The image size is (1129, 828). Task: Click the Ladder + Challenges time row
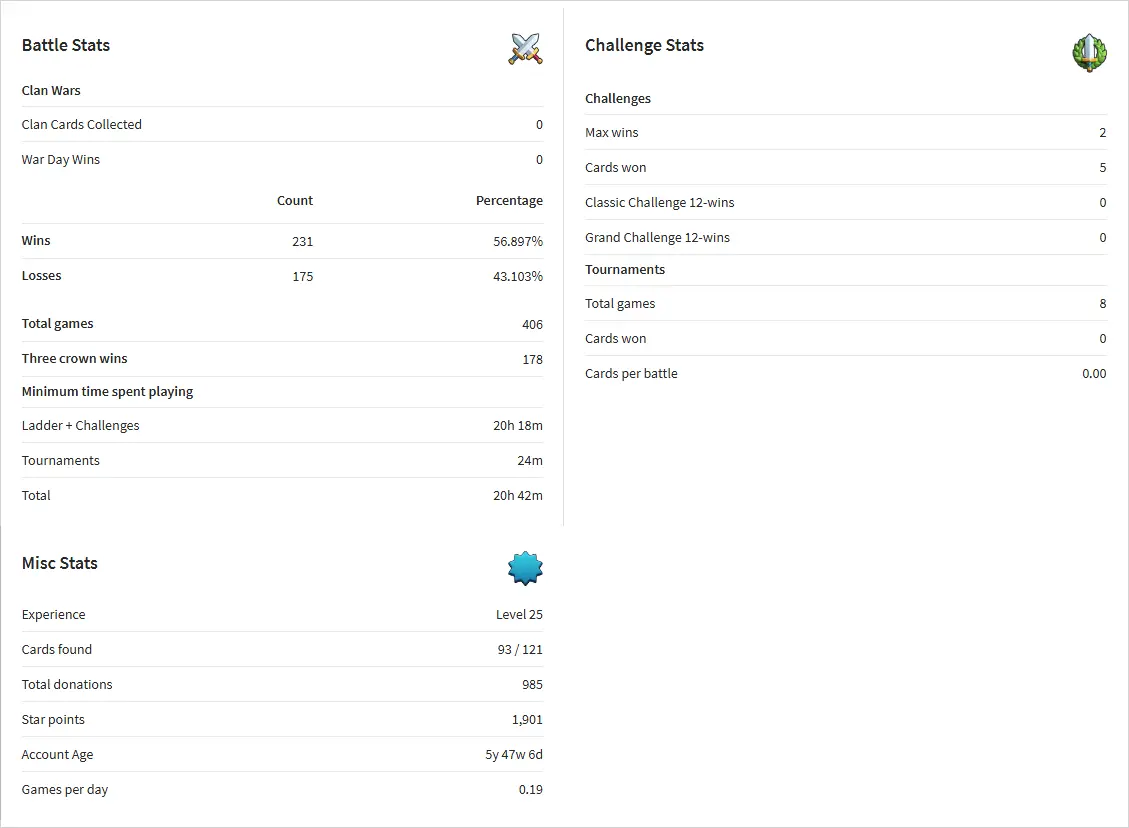(x=81, y=426)
